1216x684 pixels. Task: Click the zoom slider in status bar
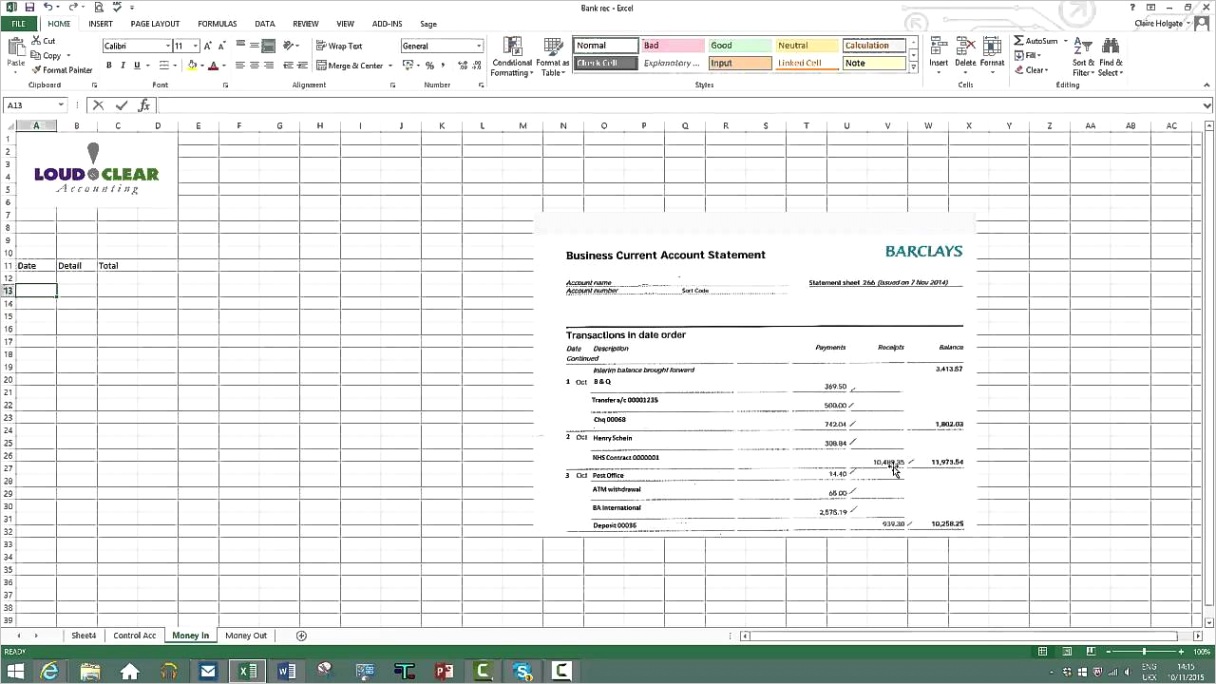1144,652
